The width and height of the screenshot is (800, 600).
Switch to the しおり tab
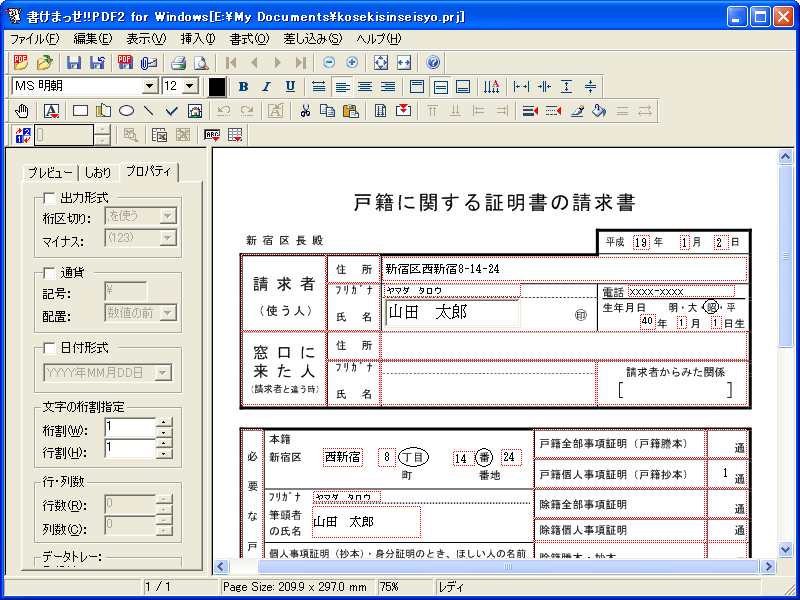point(98,173)
